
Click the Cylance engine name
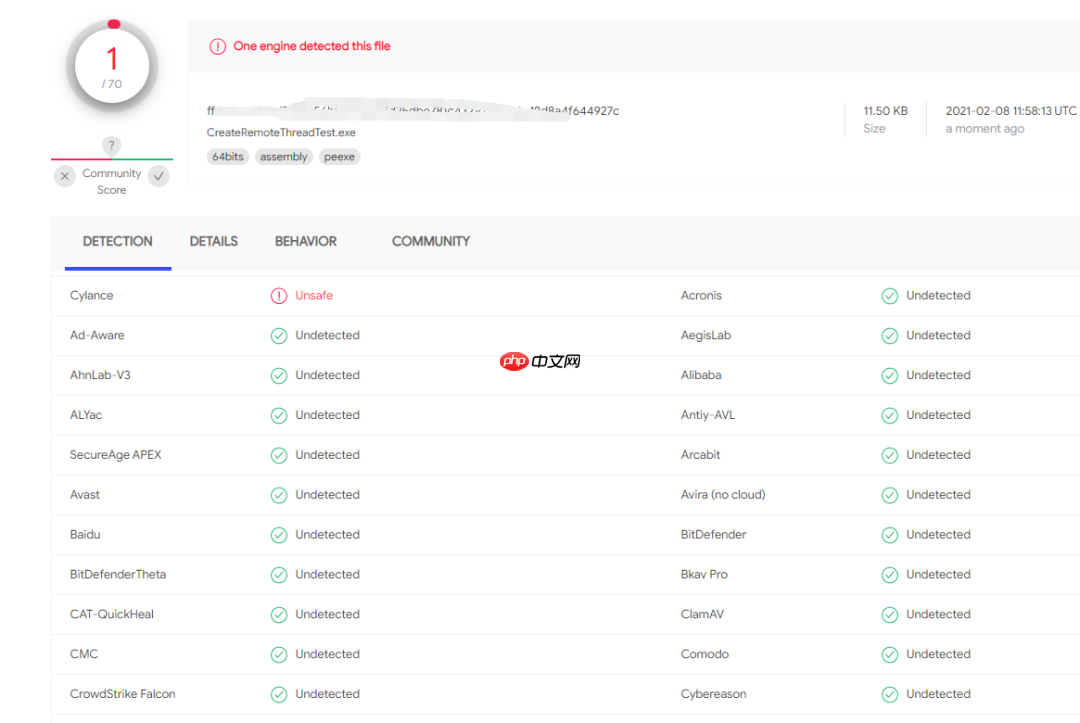(92, 295)
